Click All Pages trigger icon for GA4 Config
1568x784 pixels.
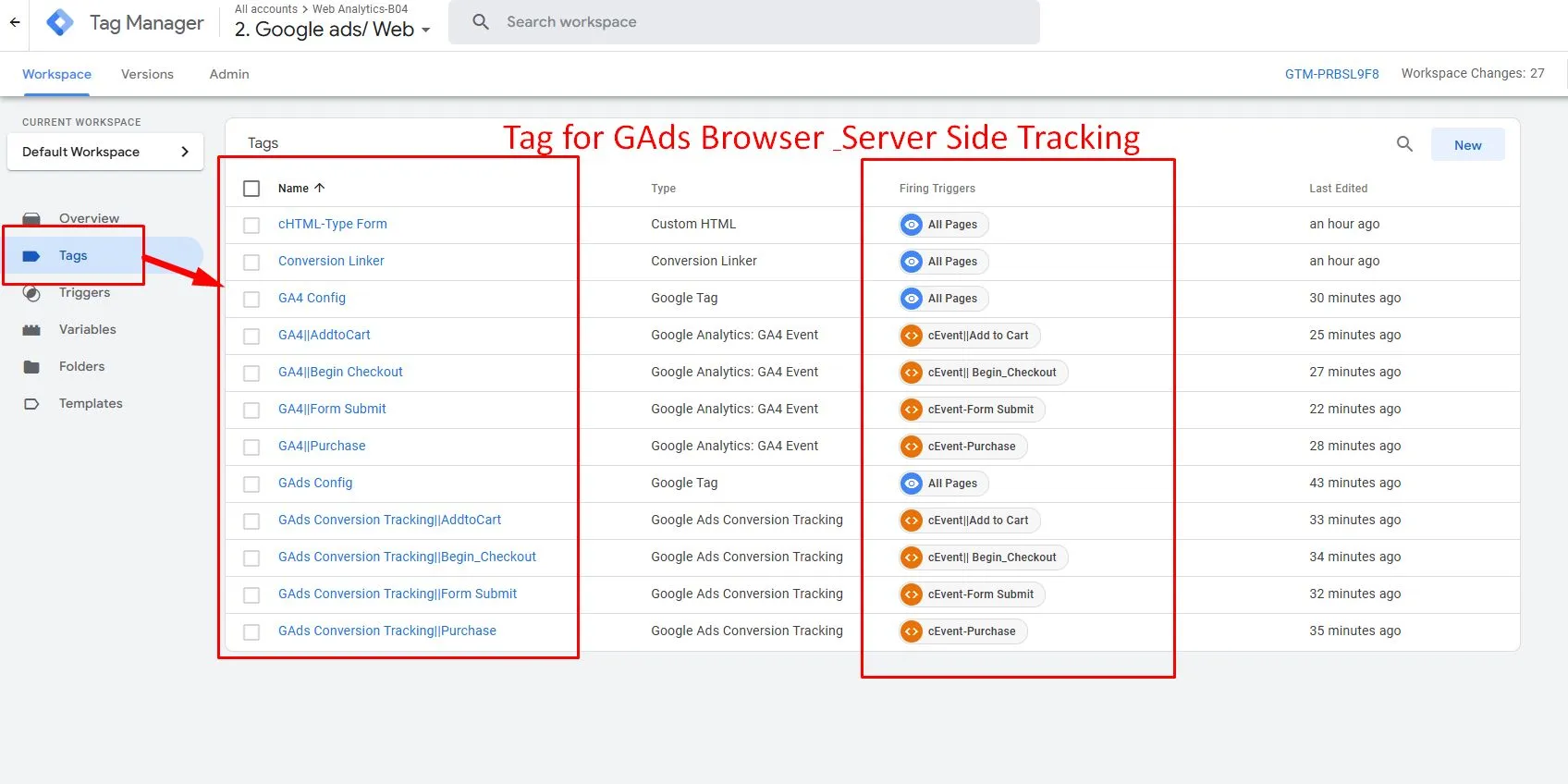(x=912, y=299)
